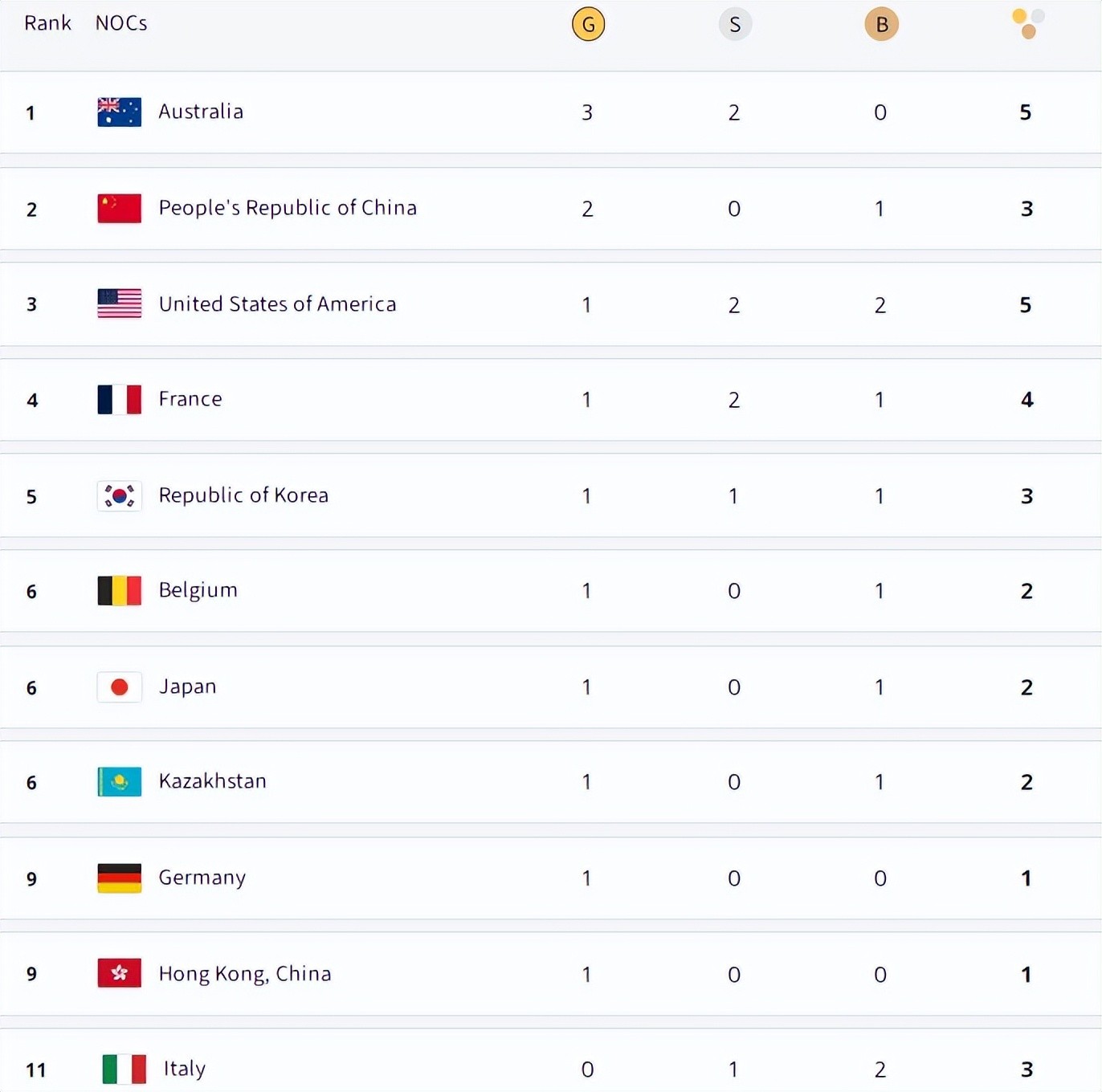Click the People's Republic of China flag

119,208
